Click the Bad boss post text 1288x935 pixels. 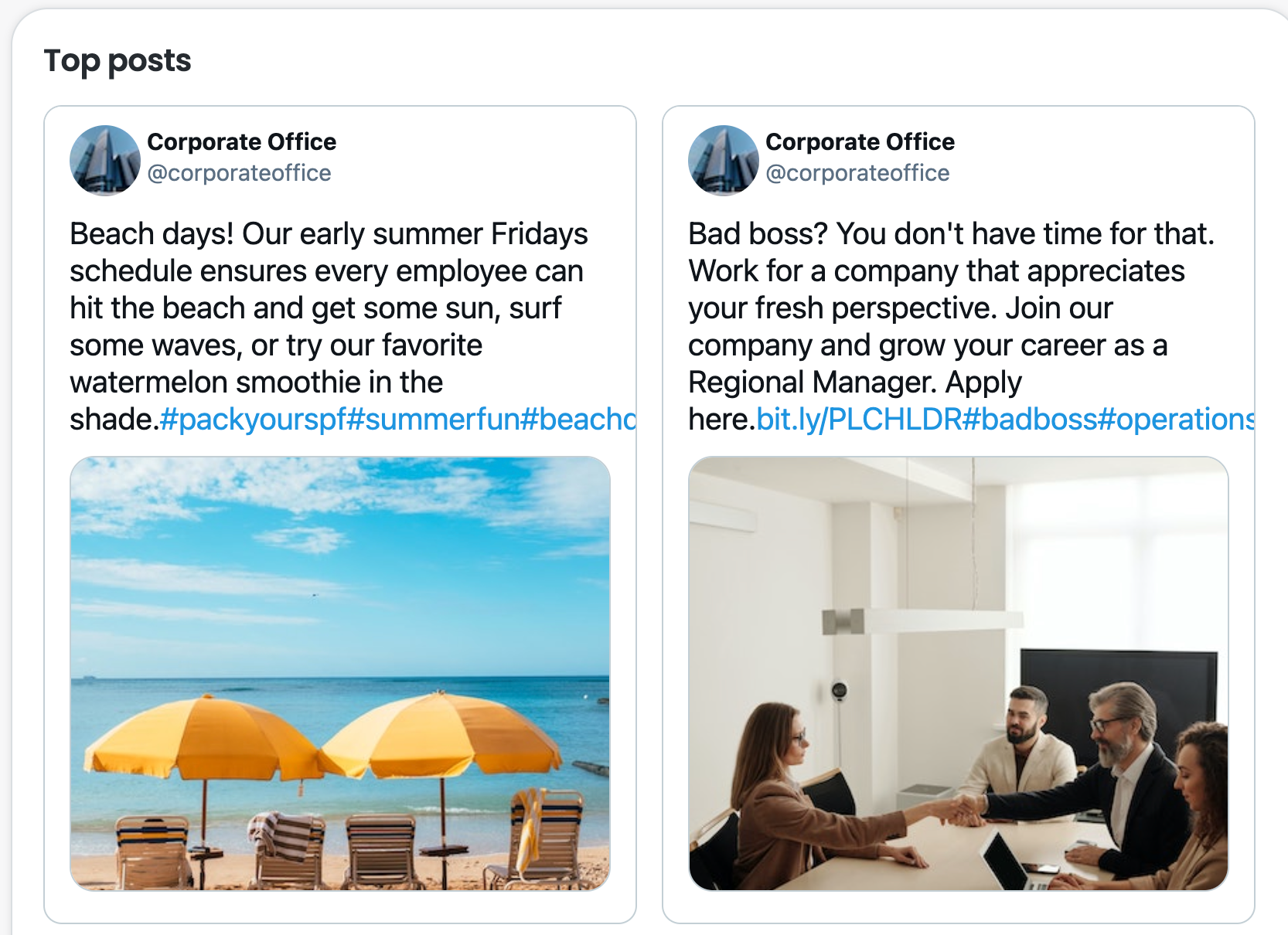[943, 309]
